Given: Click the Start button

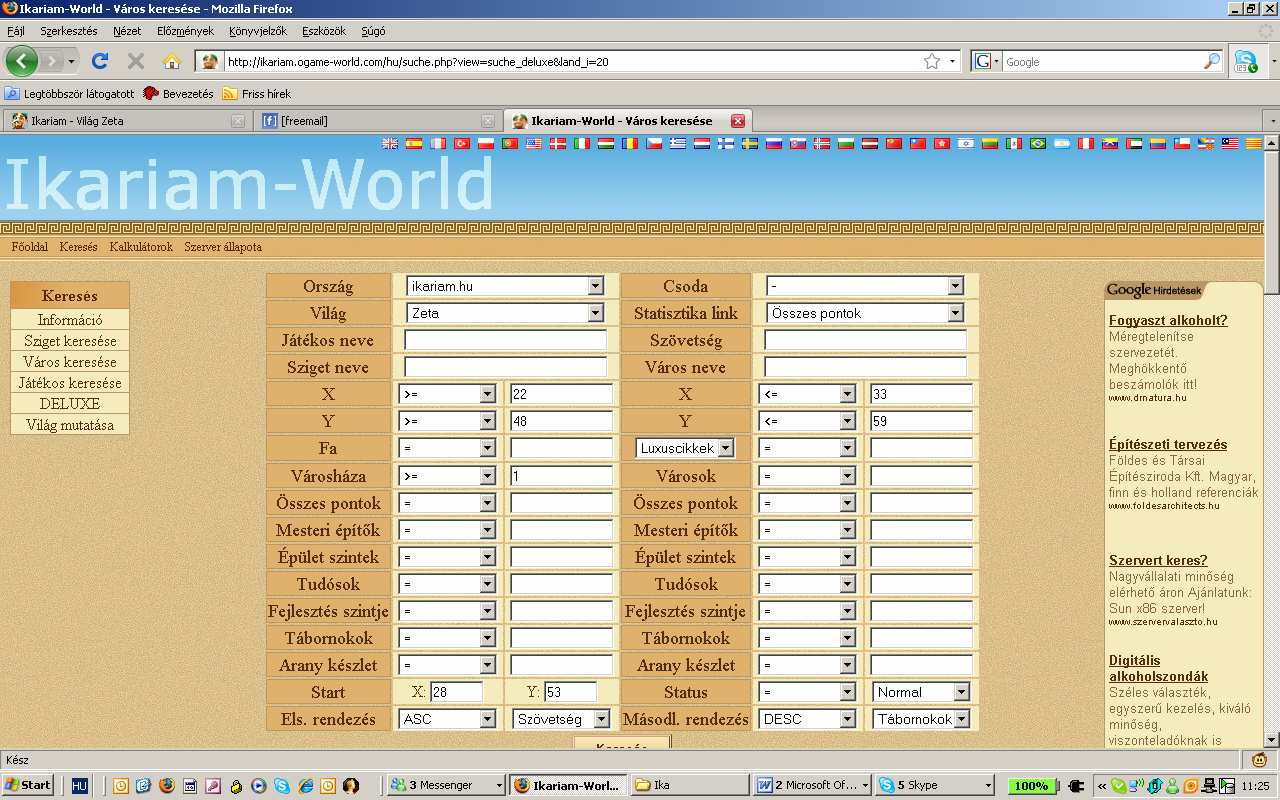Looking at the screenshot, I should pyautogui.click(x=28, y=785).
